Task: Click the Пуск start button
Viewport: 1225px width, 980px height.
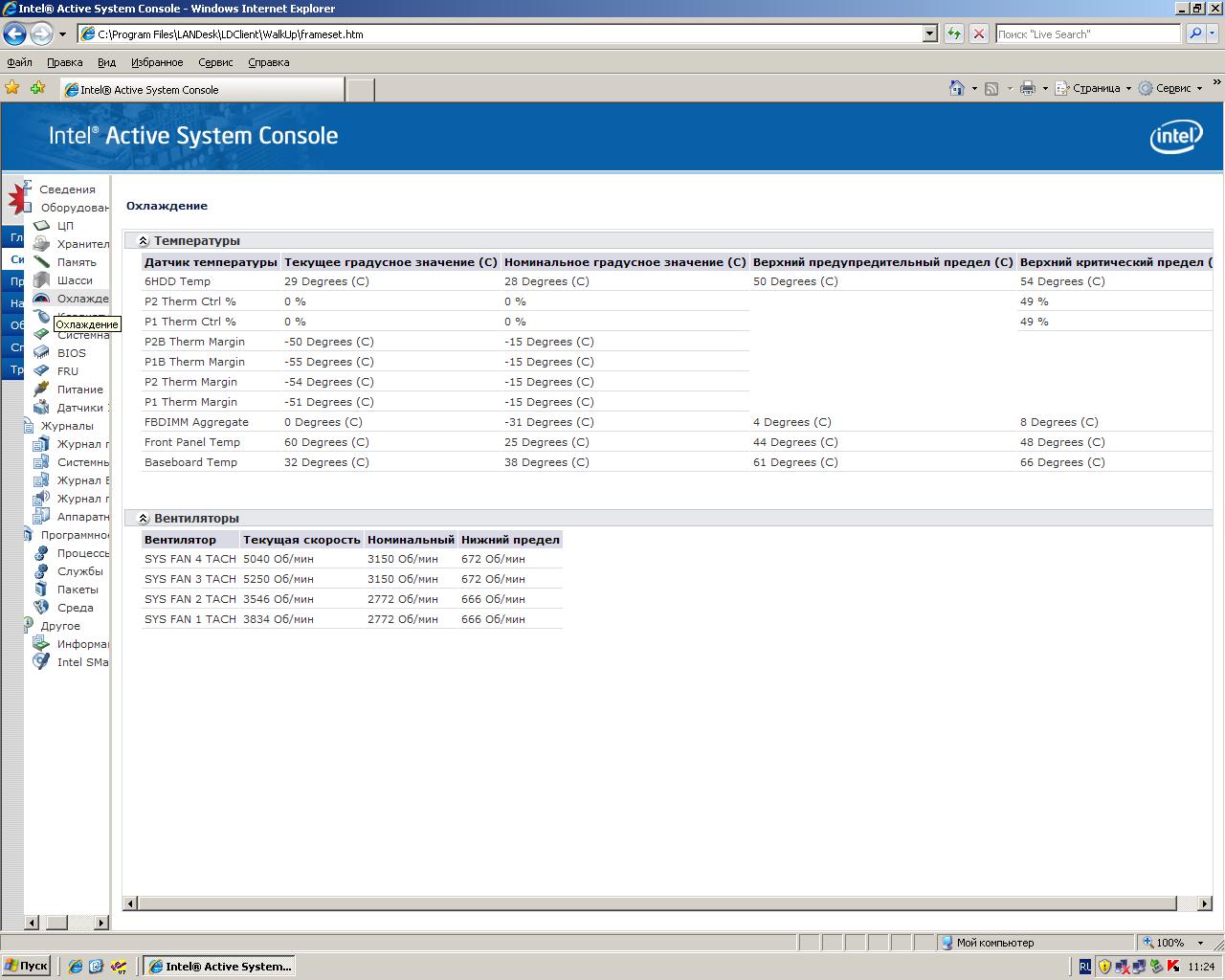Action: click(27, 966)
